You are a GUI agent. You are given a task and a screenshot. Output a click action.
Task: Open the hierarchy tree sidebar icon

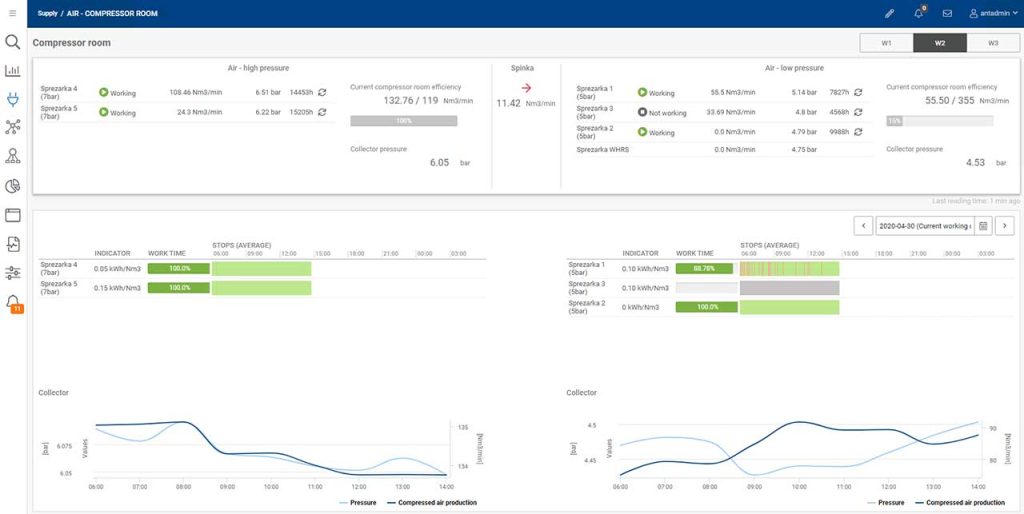pyautogui.click(x=13, y=155)
